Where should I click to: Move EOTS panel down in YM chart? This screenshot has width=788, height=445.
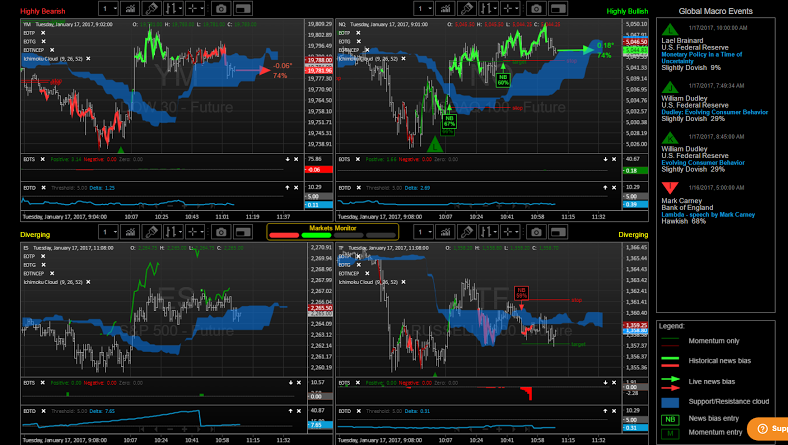(287, 159)
